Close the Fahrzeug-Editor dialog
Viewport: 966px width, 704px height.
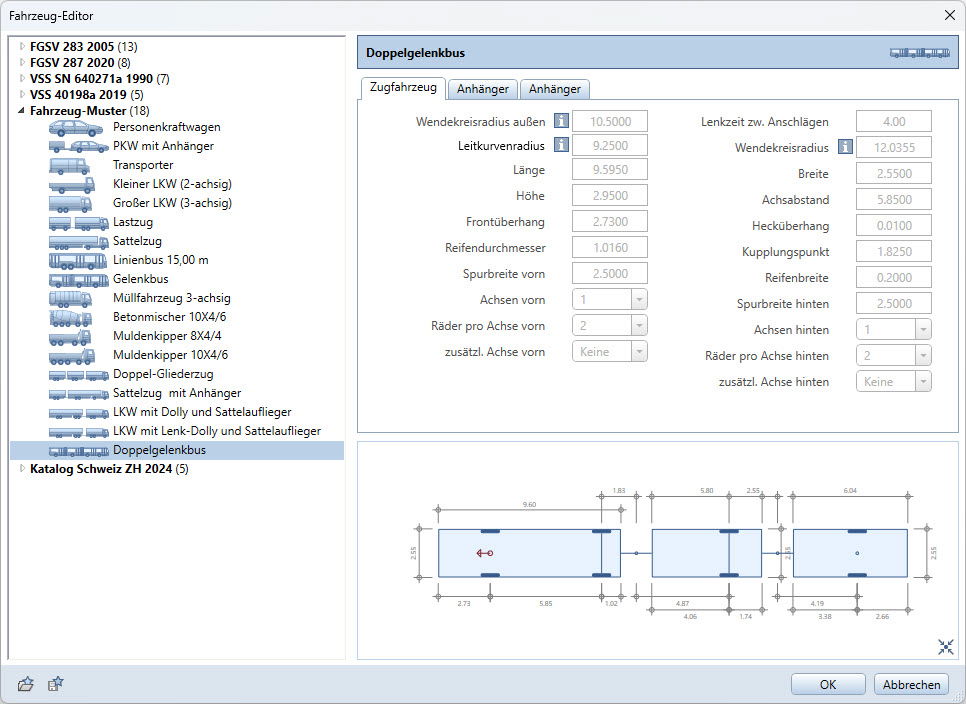pyautogui.click(x=949, y=15)
